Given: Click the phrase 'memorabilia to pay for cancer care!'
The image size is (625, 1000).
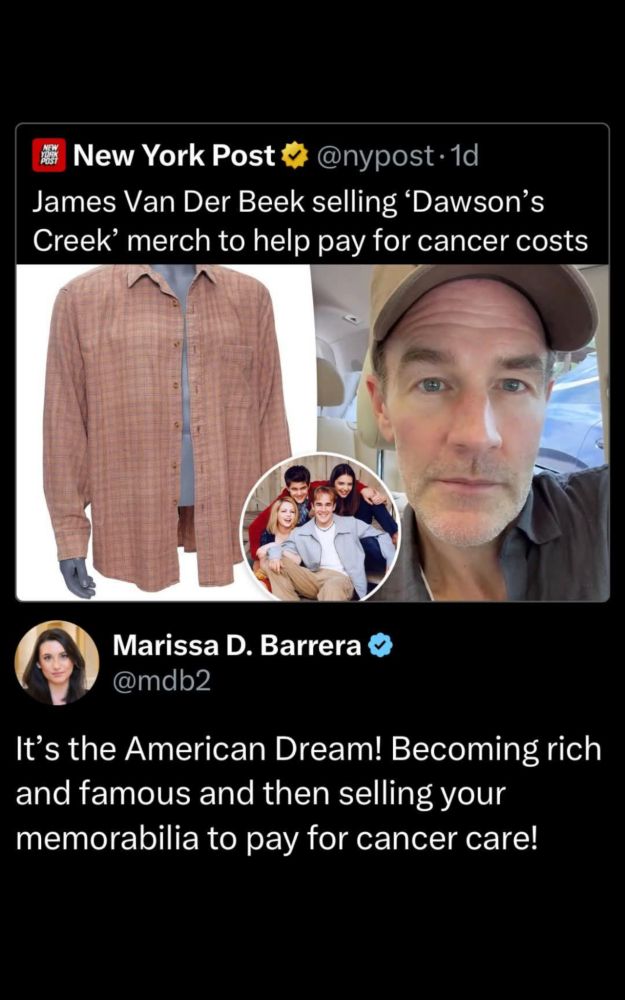Looking at the screenshot, I should coord(277,839).
